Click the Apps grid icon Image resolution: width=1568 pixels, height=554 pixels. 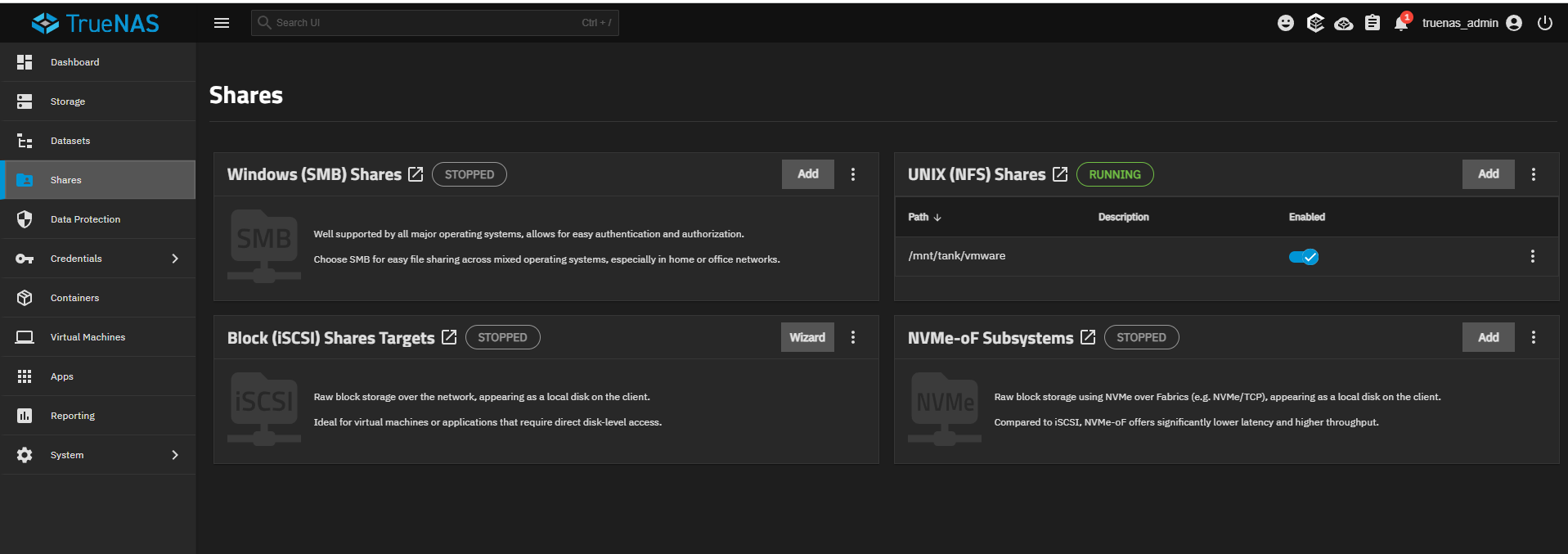[25, 376]
